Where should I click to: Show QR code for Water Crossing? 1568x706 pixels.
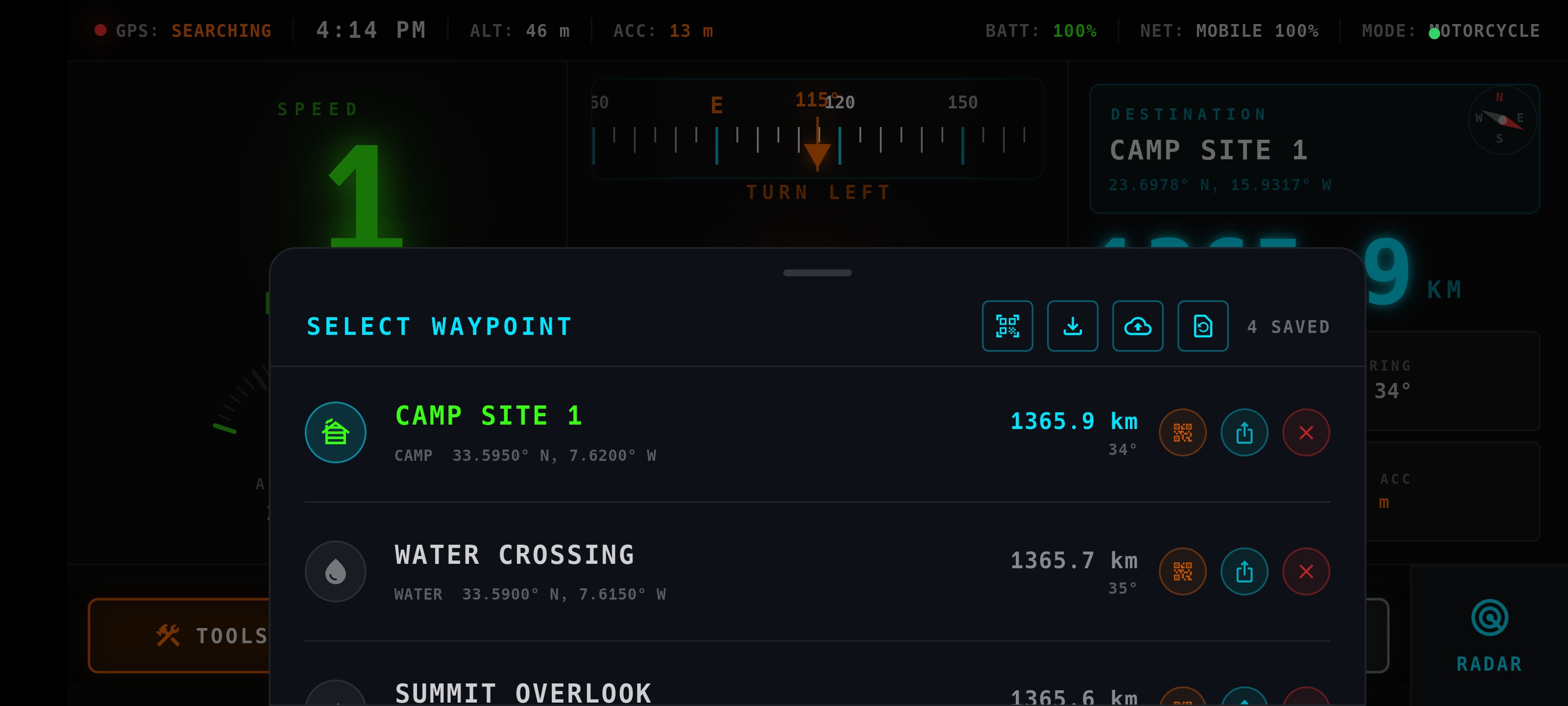1182,571
